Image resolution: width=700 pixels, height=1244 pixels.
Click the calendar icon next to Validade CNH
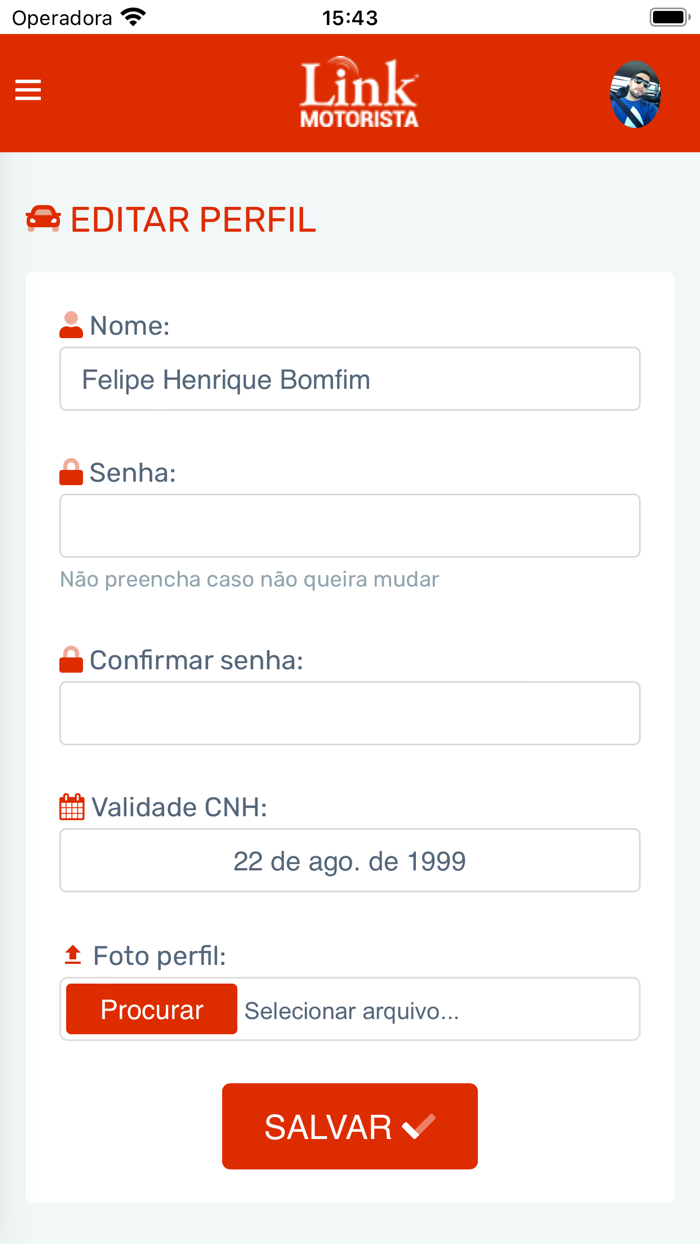click(72, 807)
